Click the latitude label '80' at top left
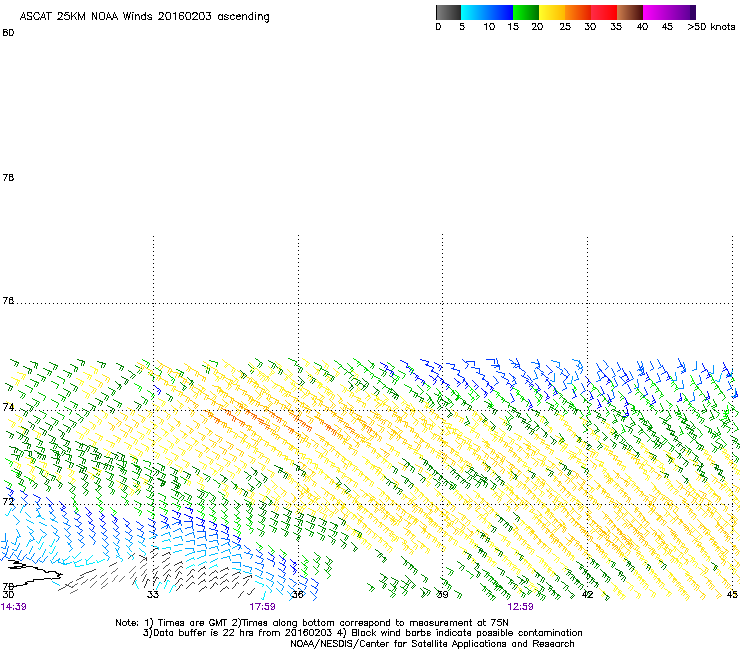The height and width of the screenshot is (650, 740). (x=8, y=33)
